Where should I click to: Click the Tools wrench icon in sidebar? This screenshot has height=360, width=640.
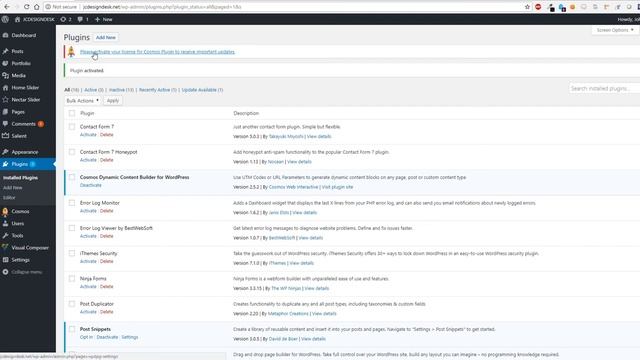click(x=5, y=236)
